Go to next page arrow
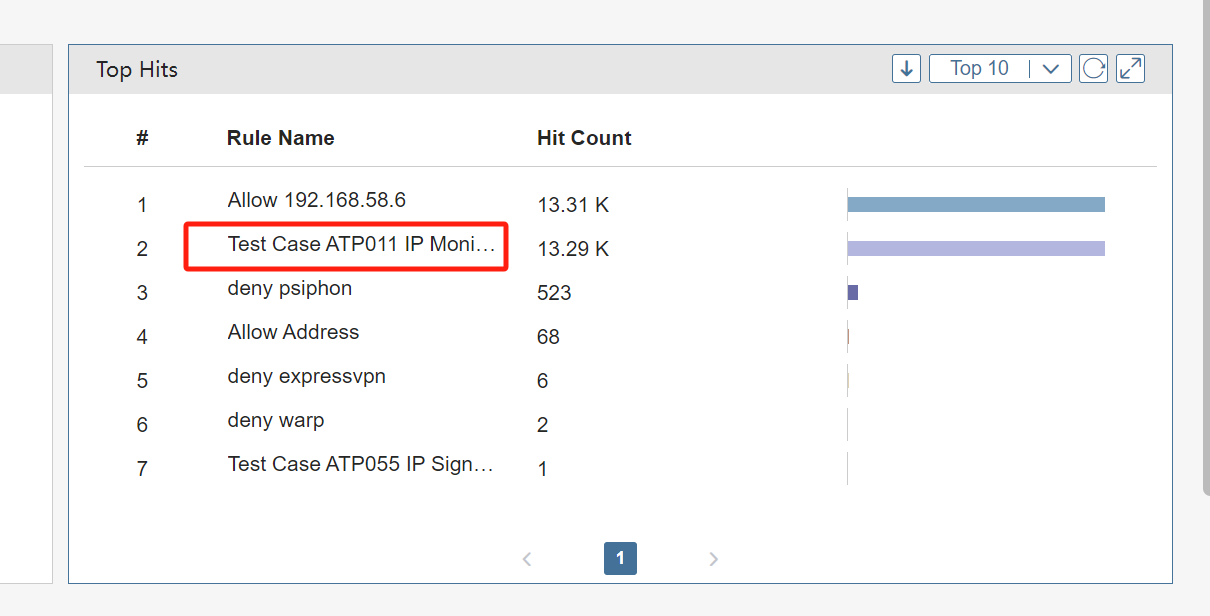The height and width of the screenshot is (616, 1210). point(713,559)
